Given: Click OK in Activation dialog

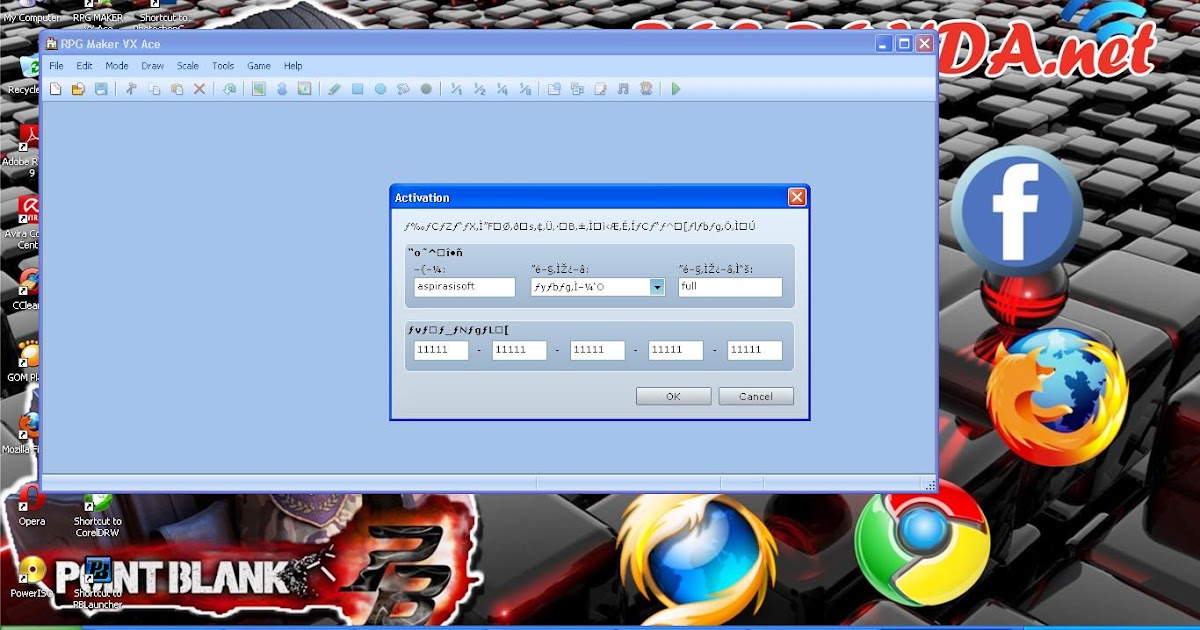Looking at the screenshot, I should [673, 397].
